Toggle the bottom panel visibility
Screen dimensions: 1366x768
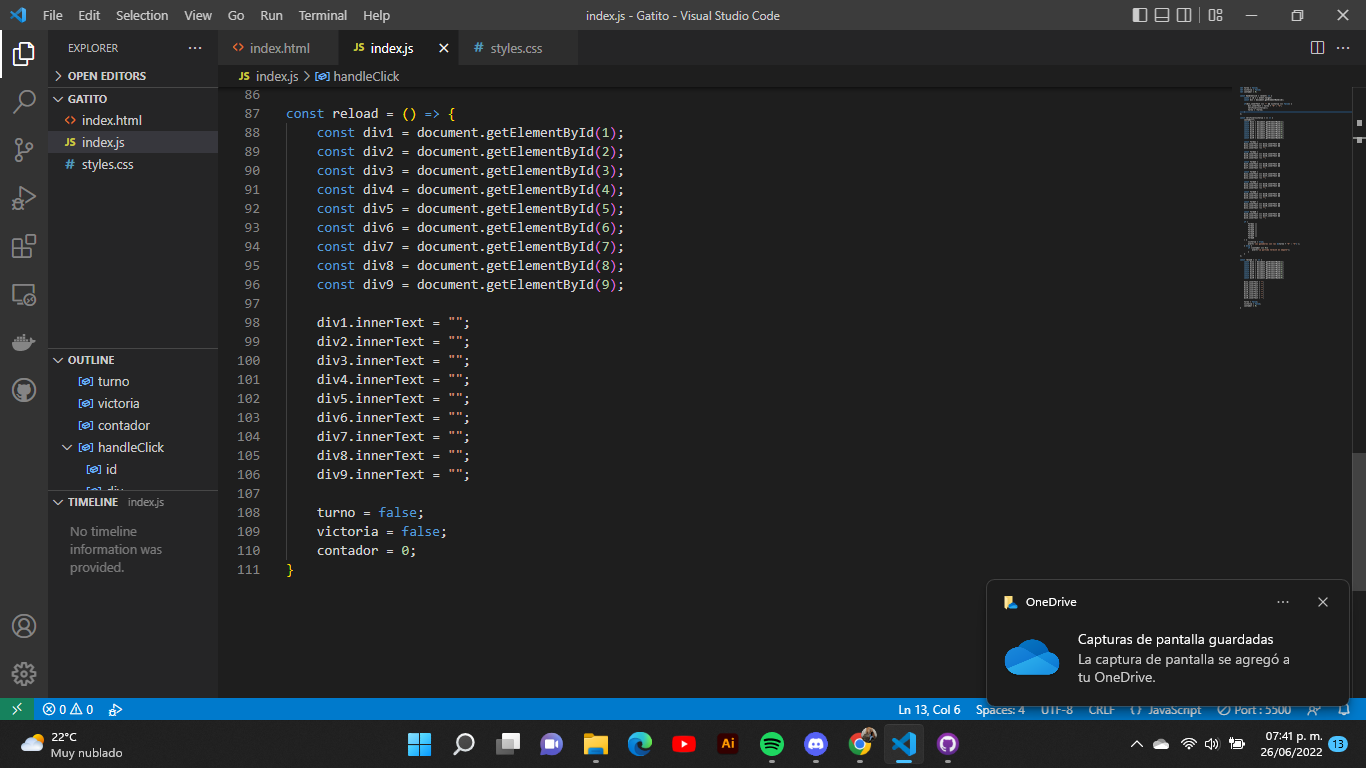1162,15
